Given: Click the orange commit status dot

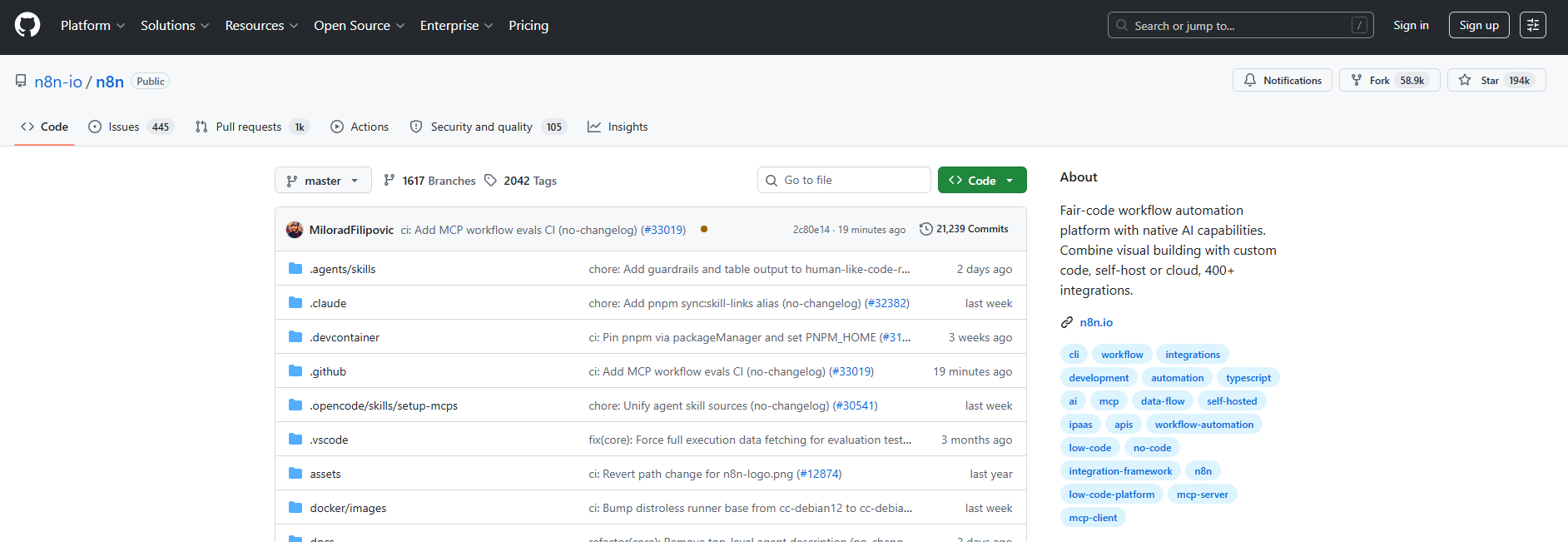Looking at the screenshot, I should (704, 229).
